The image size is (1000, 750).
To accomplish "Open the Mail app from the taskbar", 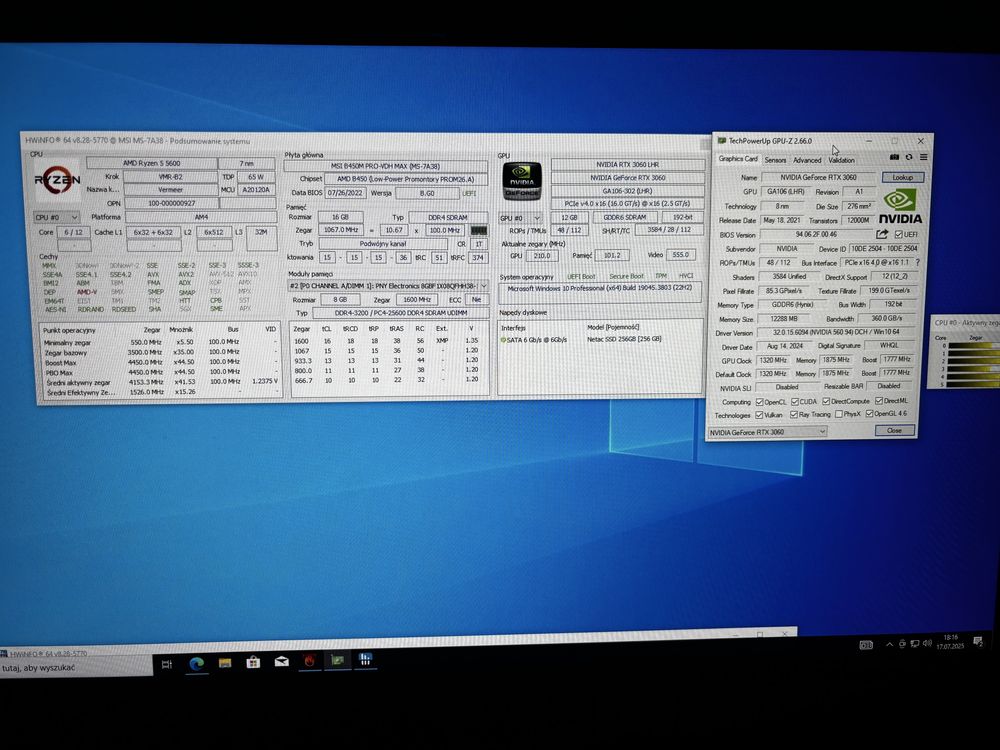I will (281, 661).
